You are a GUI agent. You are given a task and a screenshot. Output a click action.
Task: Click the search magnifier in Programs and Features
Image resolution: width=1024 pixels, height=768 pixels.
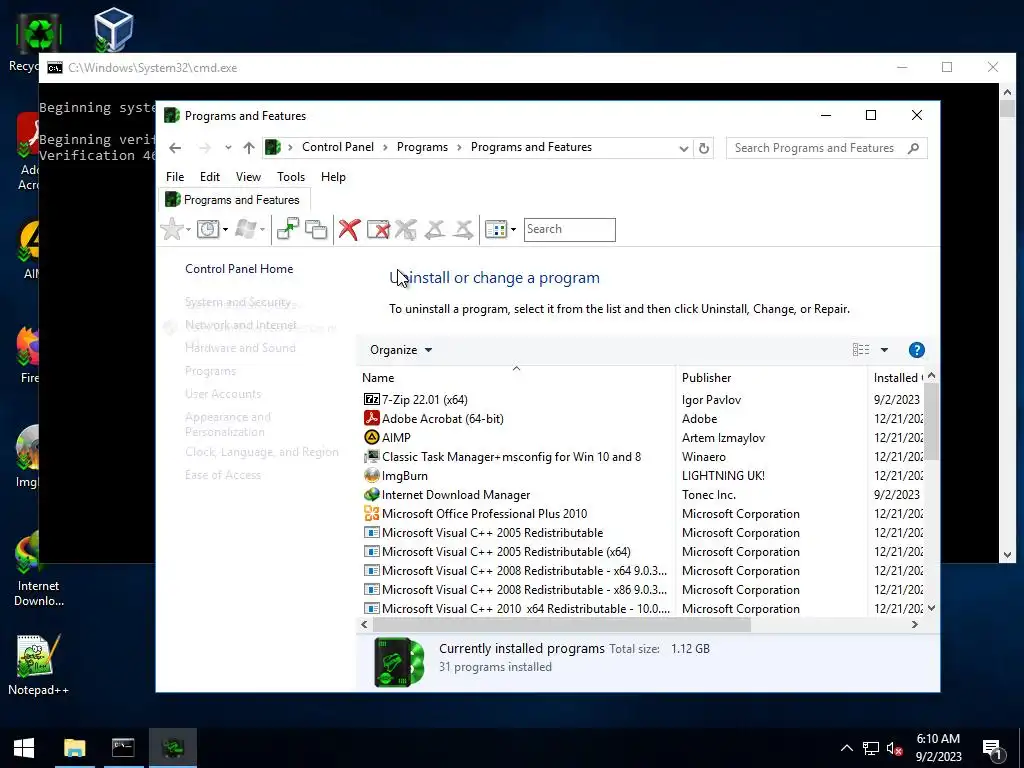[x=913, y=148]
